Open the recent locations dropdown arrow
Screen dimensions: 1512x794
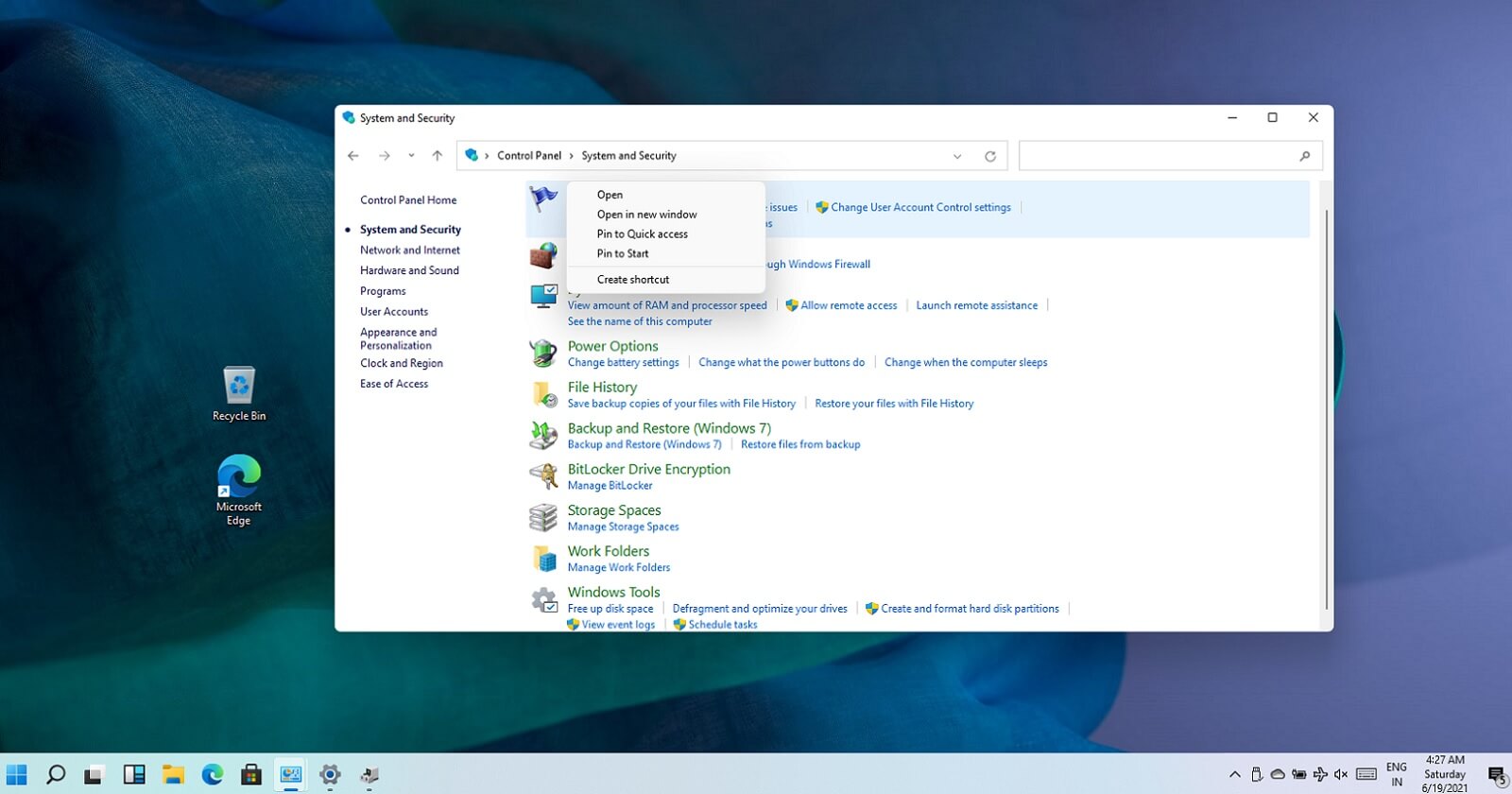[411, 156]
